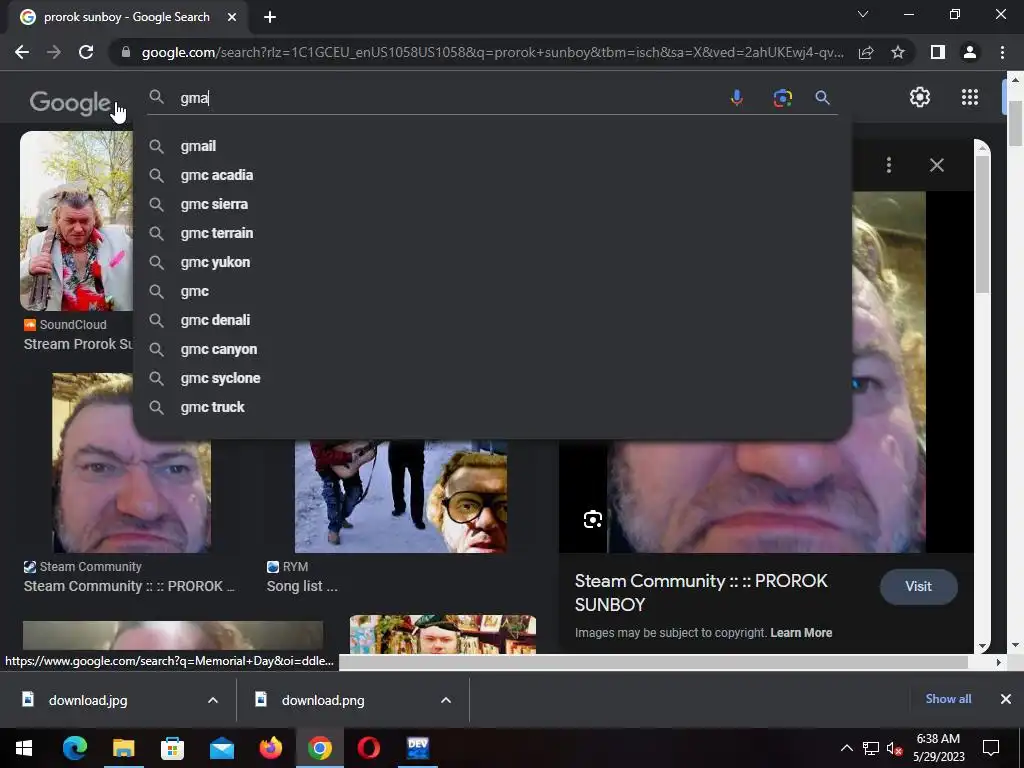
Task: Select the gmc canyon suggestion
Action: coord(492,349)
